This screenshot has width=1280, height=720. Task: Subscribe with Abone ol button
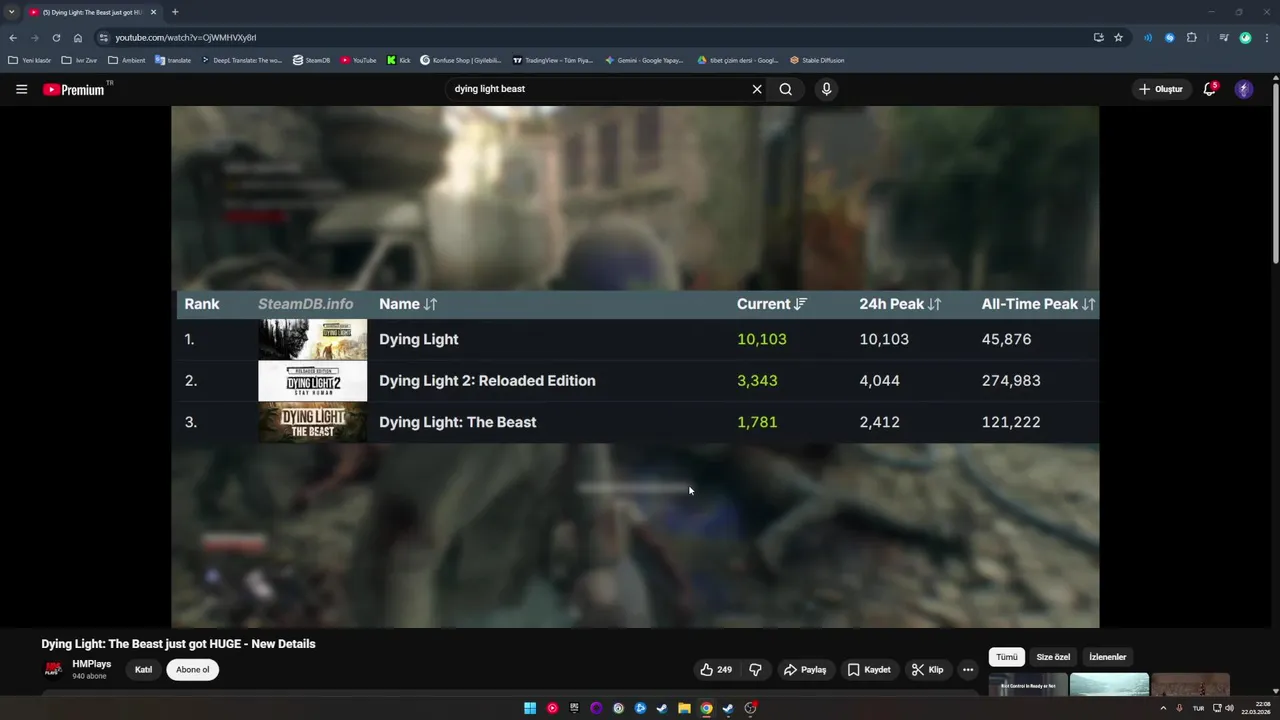(193, 670)
